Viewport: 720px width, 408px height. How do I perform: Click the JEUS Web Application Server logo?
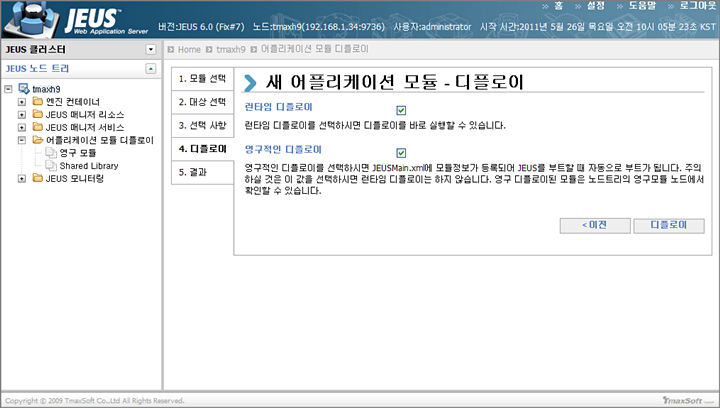[x=76, y=21]
